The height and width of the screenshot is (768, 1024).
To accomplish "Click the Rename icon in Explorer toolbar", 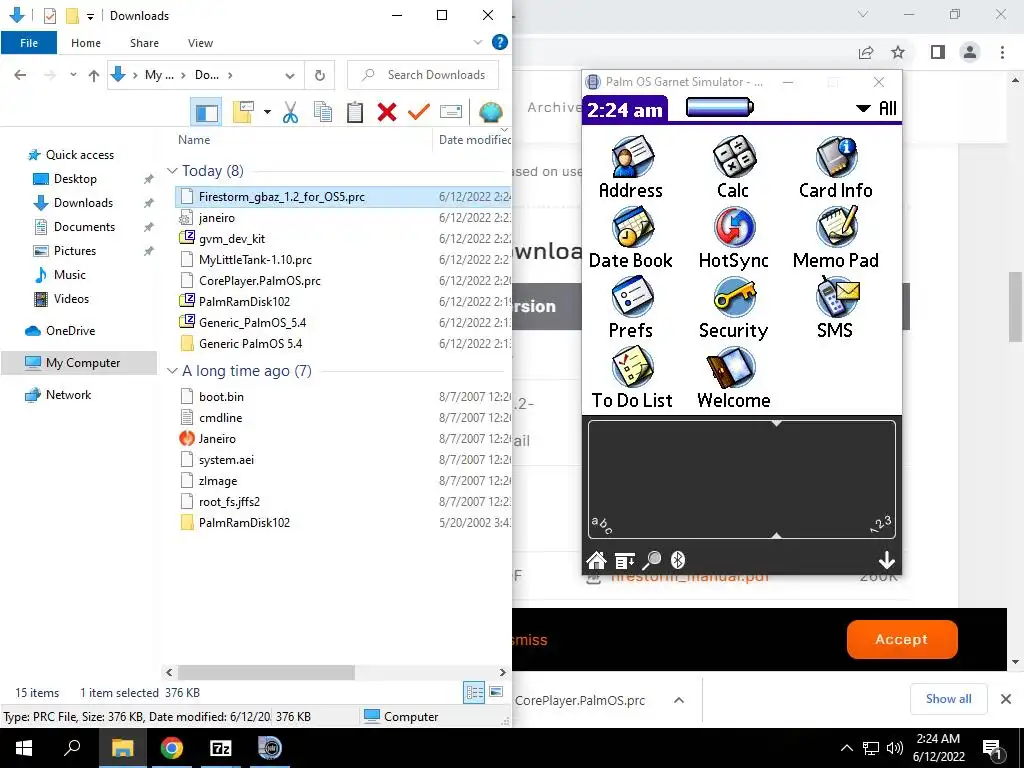I will point(451,112).
